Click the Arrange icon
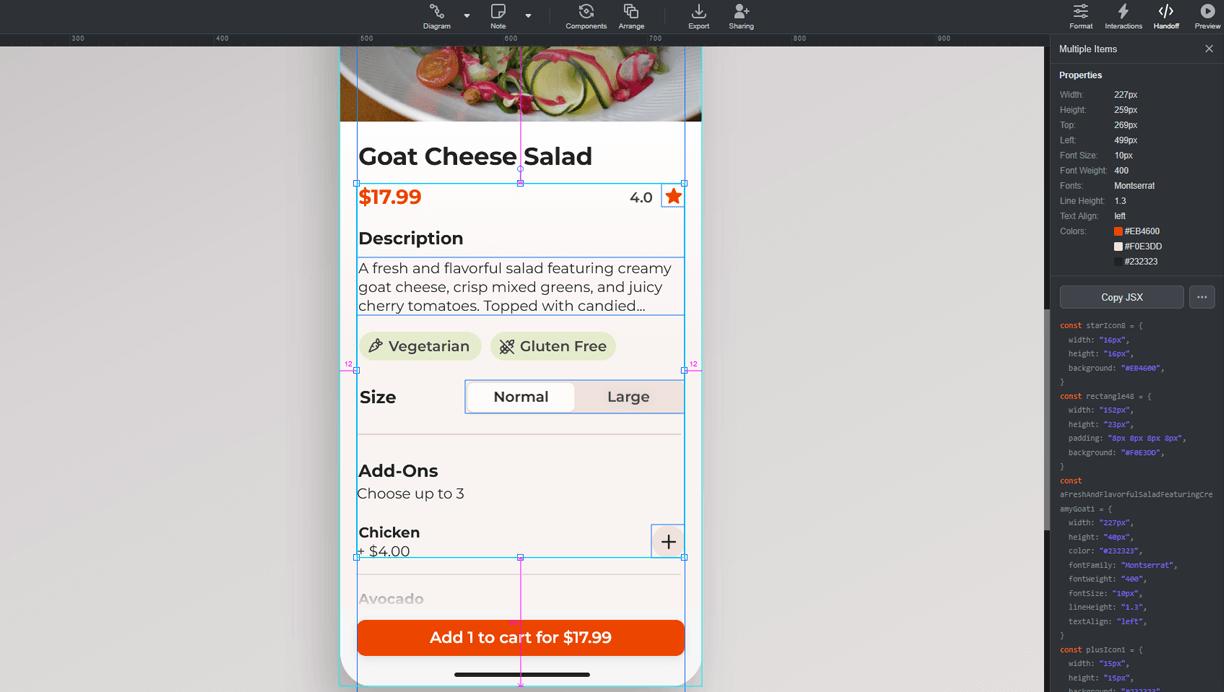Viewport: 1224px width, 692px height. point(631,15)
